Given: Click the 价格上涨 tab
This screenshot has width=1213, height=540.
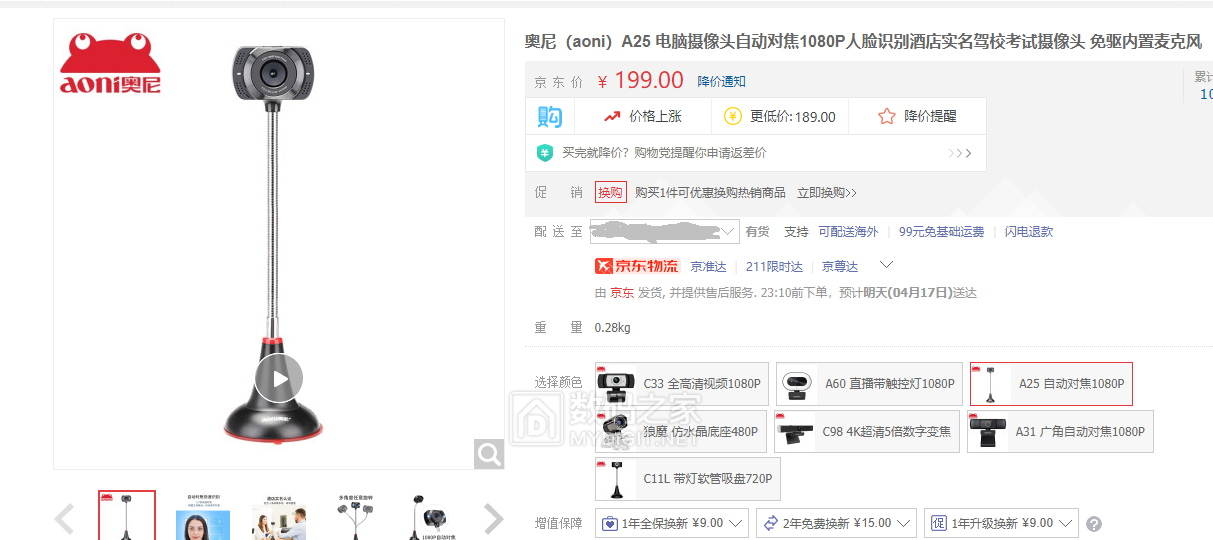Looking at the screenshot, I should [x=642, y=116].
